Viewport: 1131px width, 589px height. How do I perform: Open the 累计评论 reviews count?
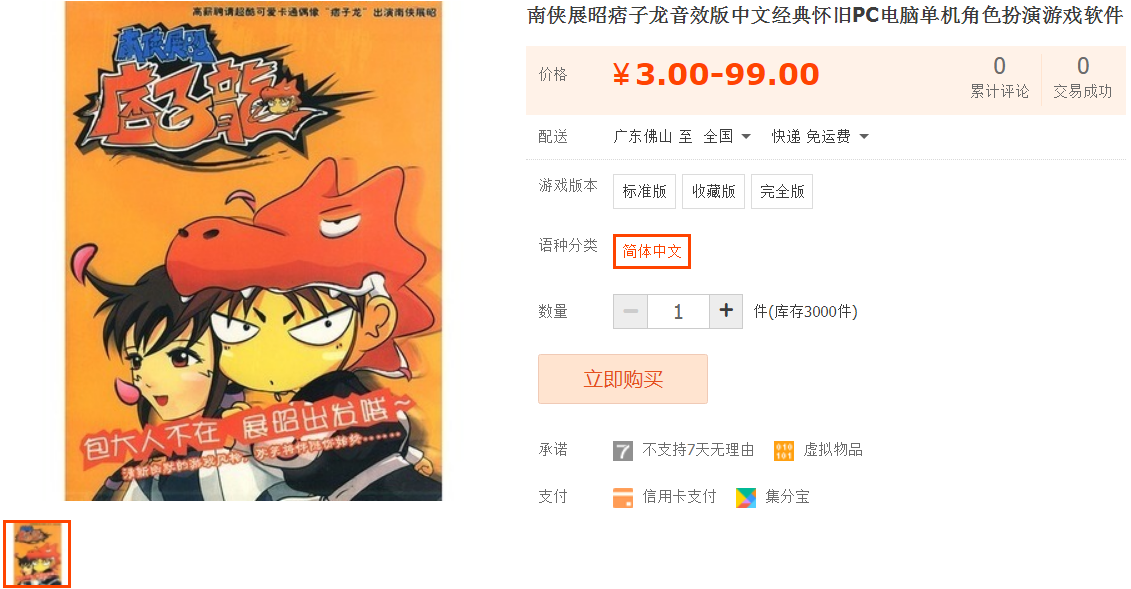click(999, 78)
